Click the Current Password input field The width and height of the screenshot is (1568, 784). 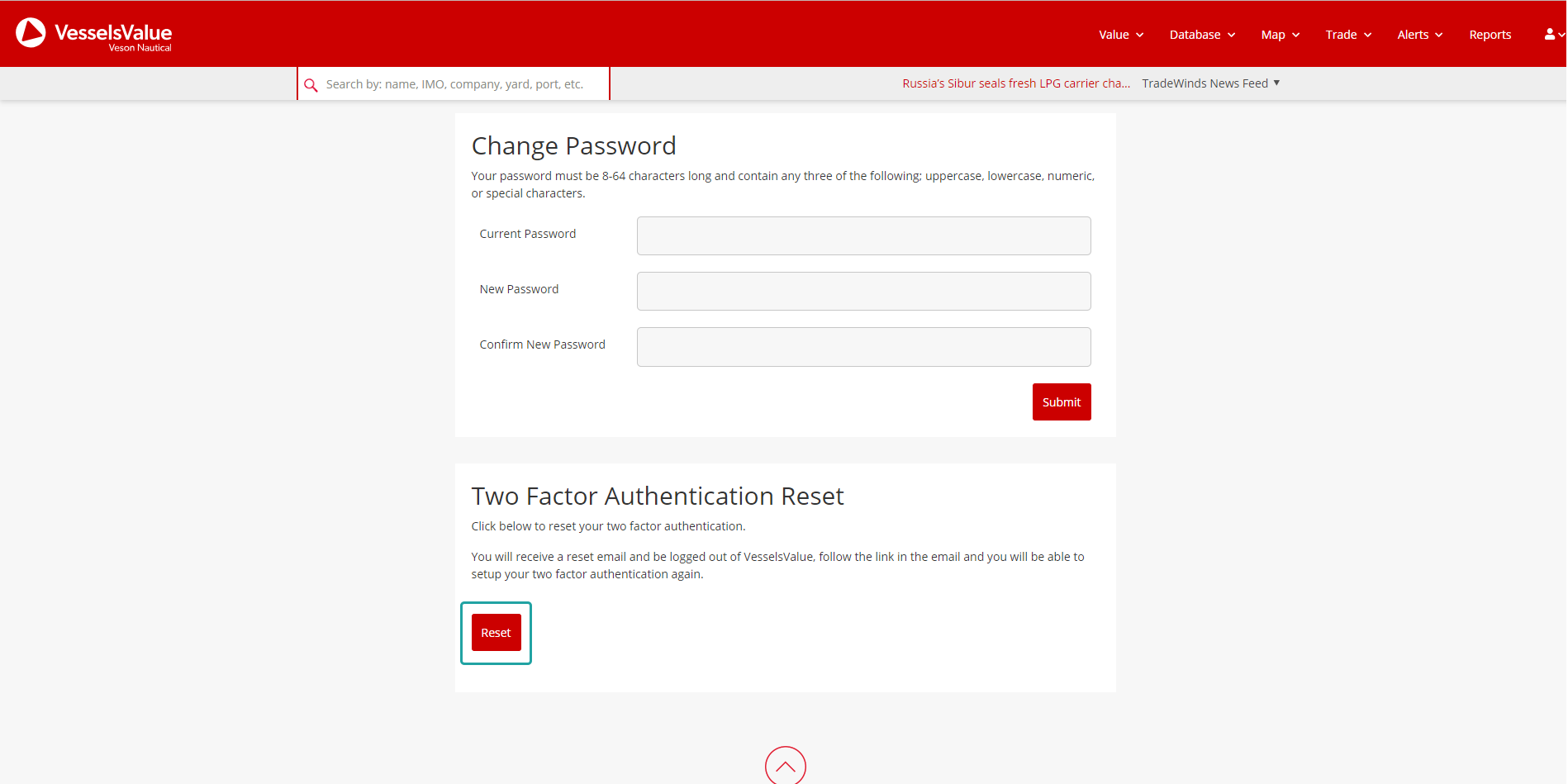863,235
